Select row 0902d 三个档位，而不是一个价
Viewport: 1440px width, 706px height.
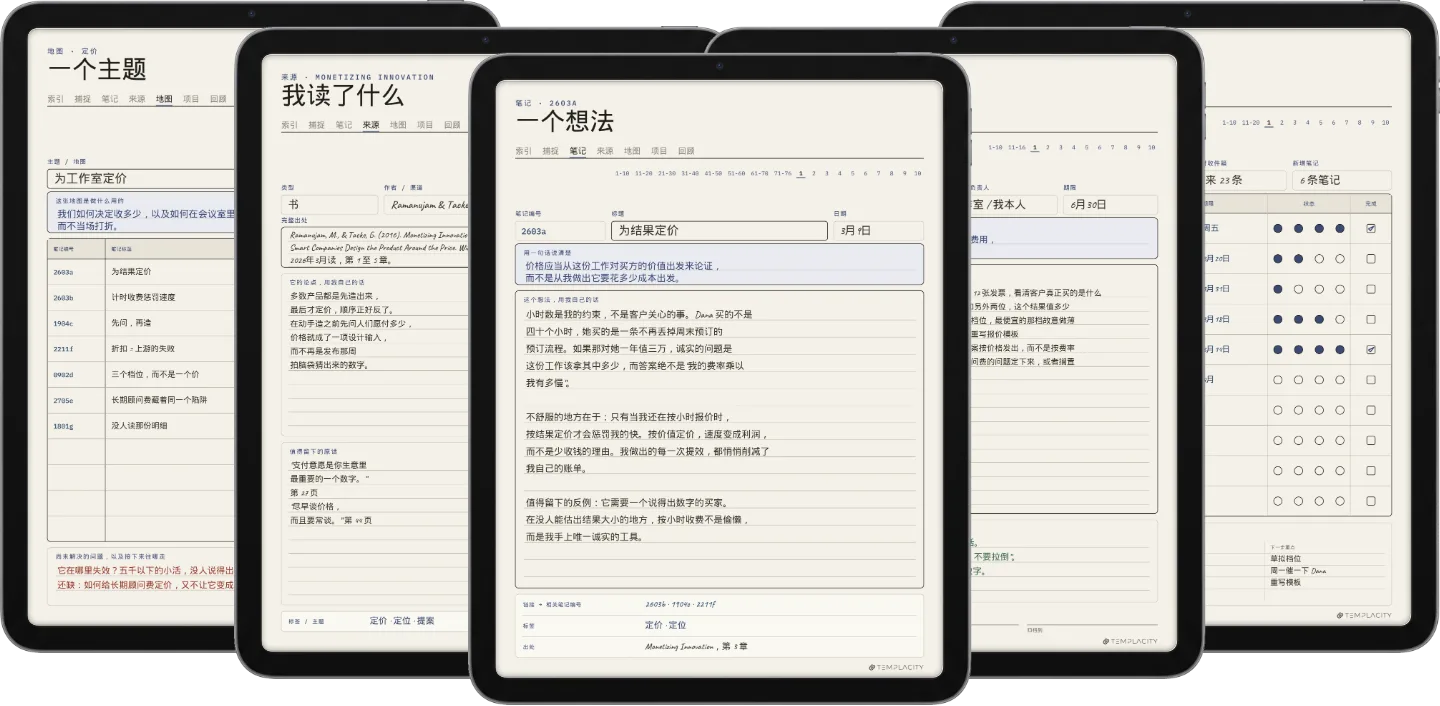click(140, 375)
